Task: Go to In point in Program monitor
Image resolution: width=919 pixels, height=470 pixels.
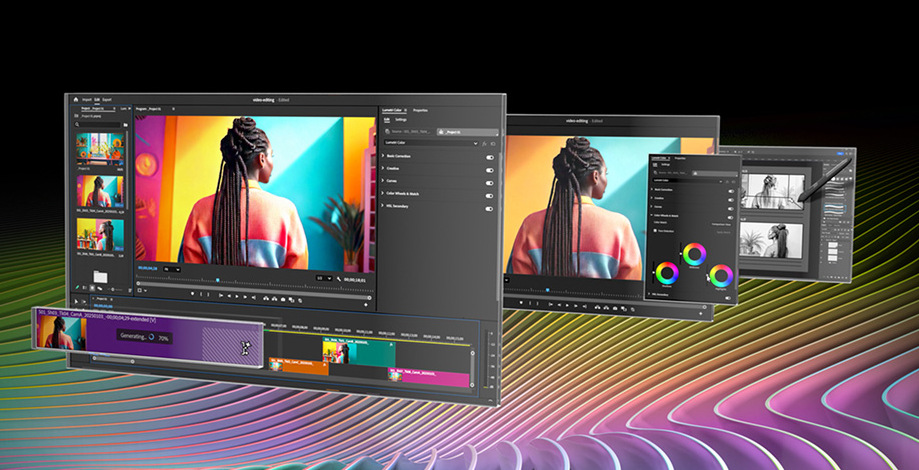Action: click(x=221, y=295)
